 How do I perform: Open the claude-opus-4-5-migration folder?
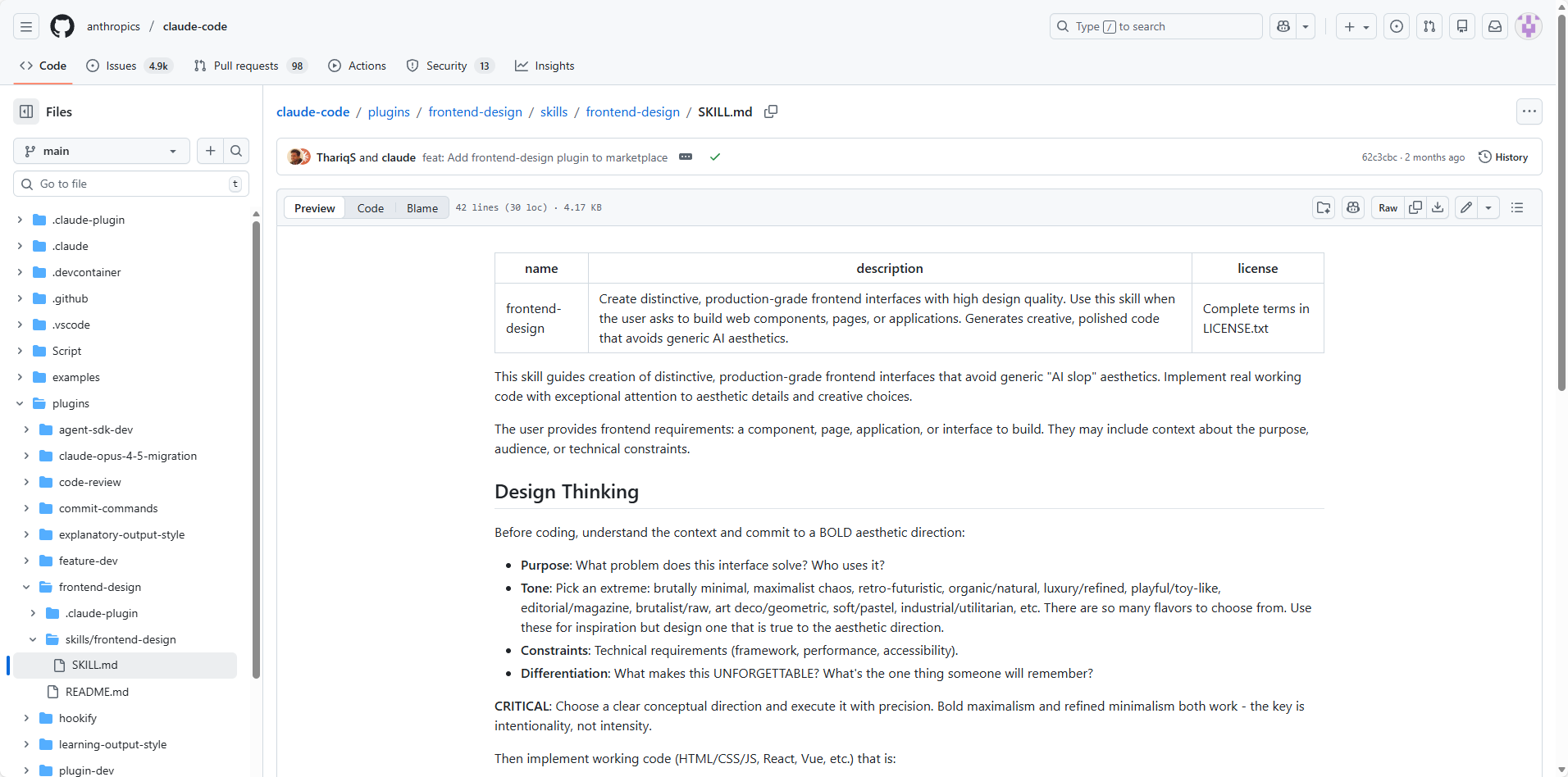[128, 456]
